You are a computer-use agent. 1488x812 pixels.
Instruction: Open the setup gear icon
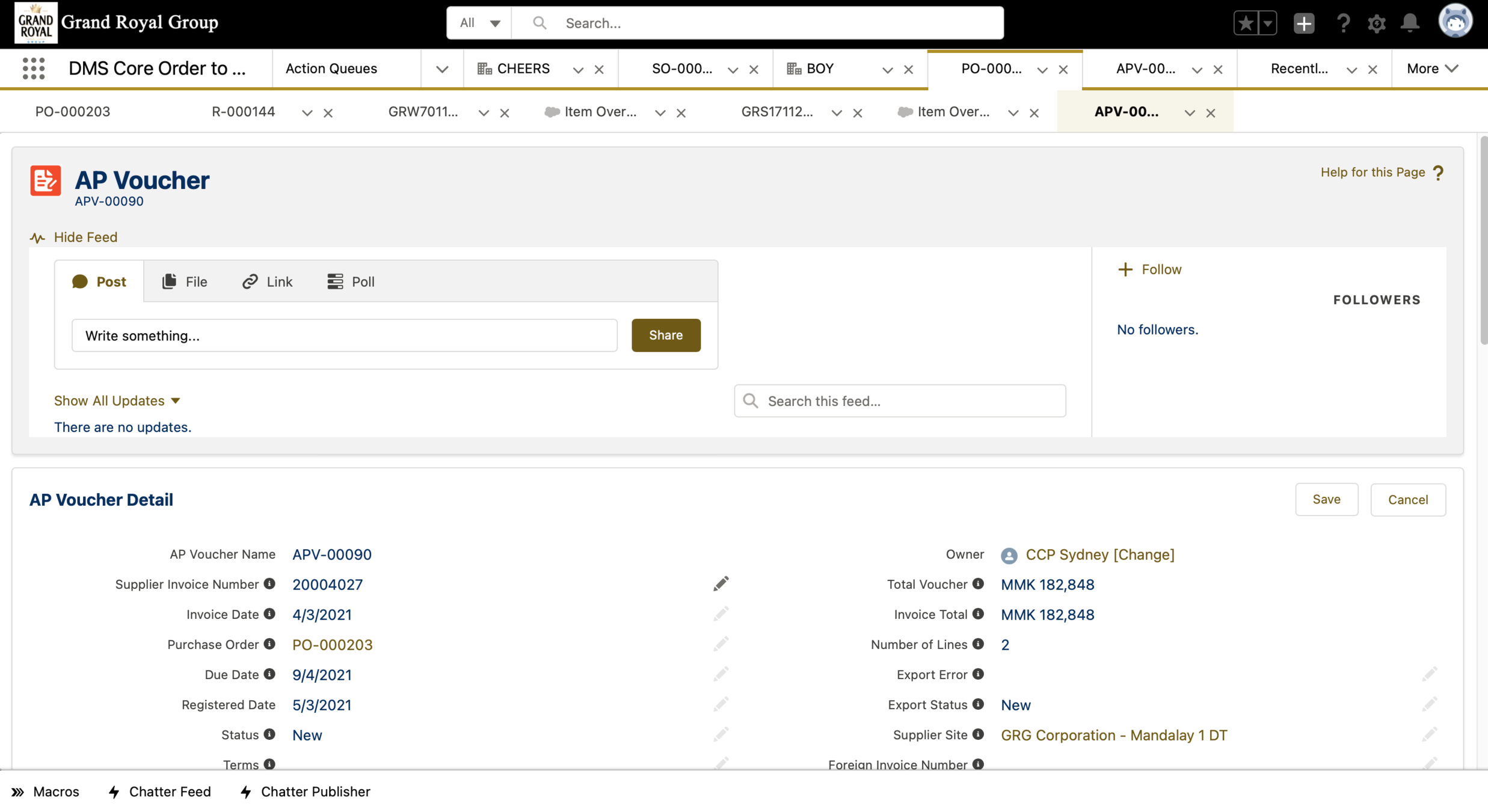1376,23
